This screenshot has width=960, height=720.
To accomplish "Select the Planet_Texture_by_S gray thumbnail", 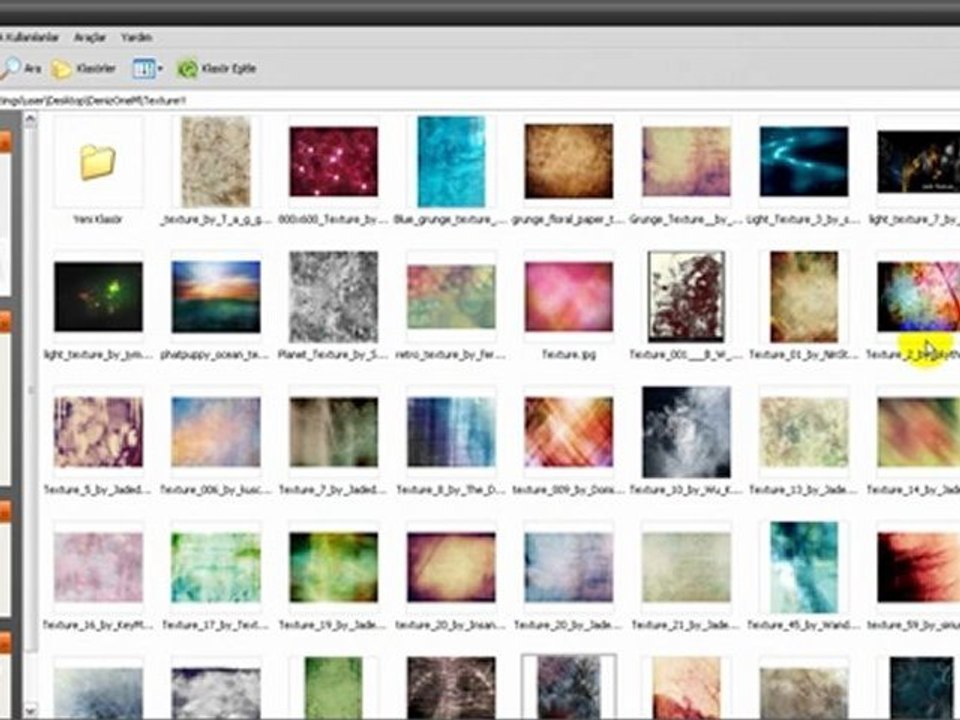I will 333,297.
